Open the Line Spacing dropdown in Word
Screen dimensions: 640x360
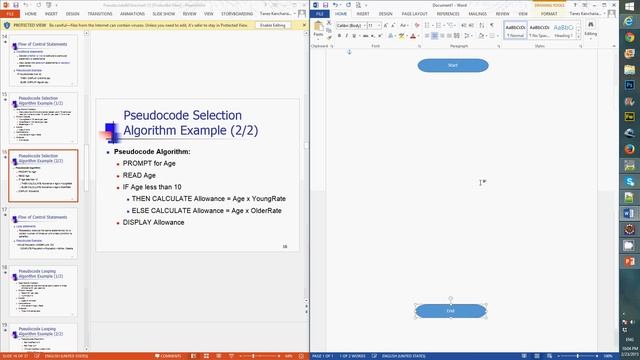click(468, 36)
